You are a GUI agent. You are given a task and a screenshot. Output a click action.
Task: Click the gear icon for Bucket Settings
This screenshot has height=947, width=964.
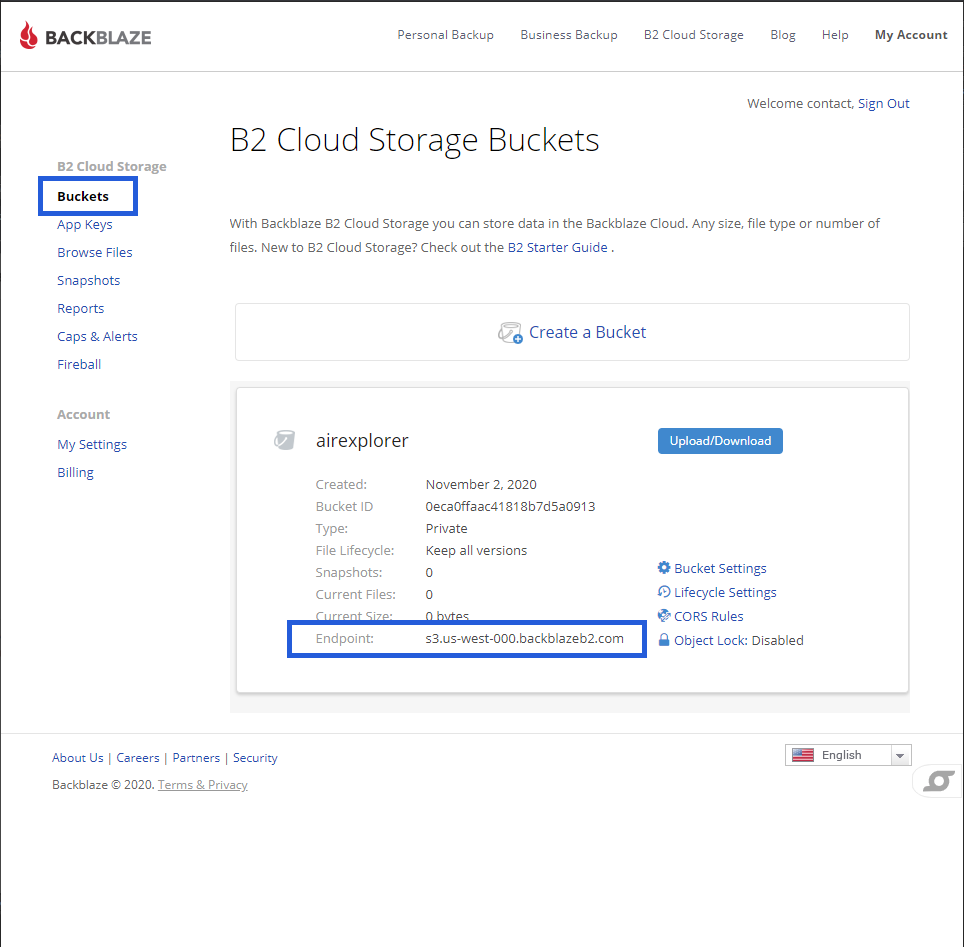(x=664, y=568)
